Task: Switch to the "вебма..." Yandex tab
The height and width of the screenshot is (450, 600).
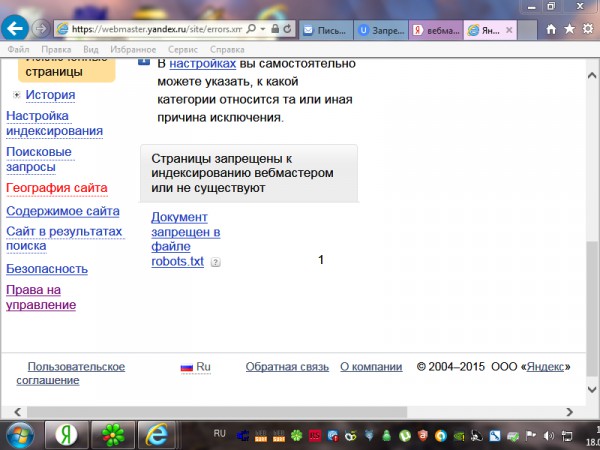Action: click(x=436, y=30)
